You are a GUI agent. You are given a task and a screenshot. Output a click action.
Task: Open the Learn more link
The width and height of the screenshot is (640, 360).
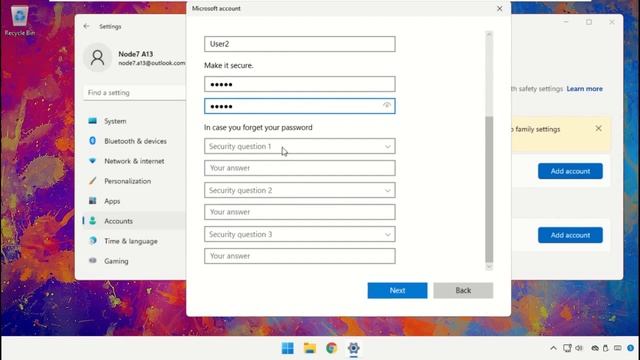tap(584, 89)
